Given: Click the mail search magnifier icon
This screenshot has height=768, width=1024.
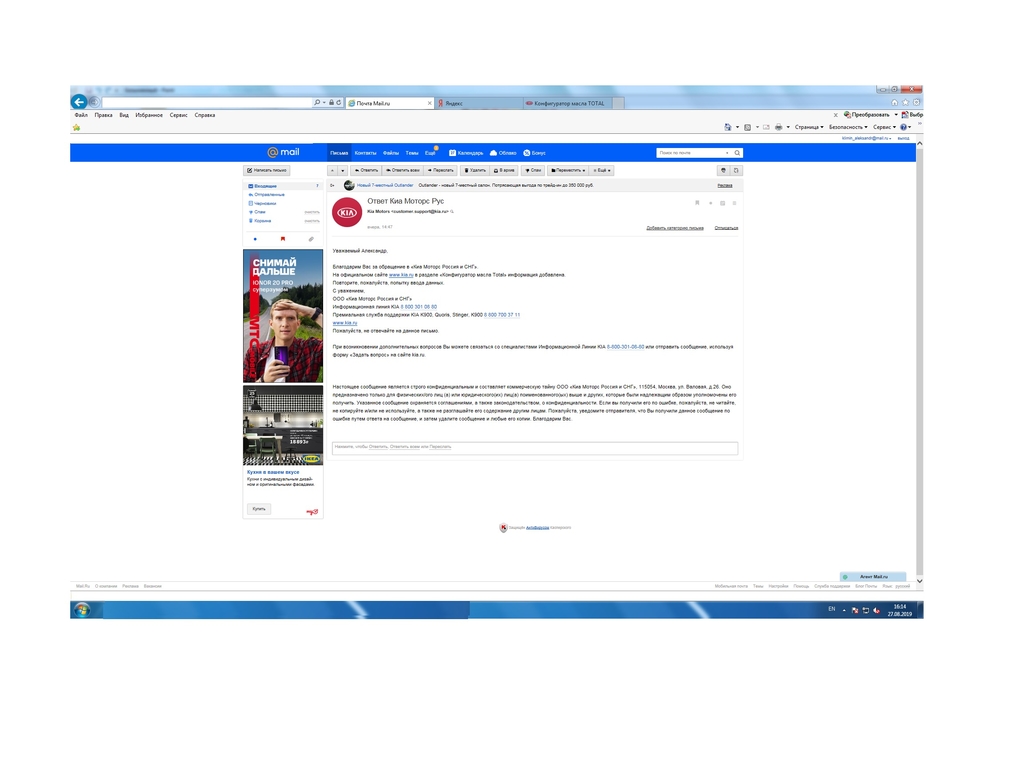Looking at the screenshot, I should tap(737, 153).
